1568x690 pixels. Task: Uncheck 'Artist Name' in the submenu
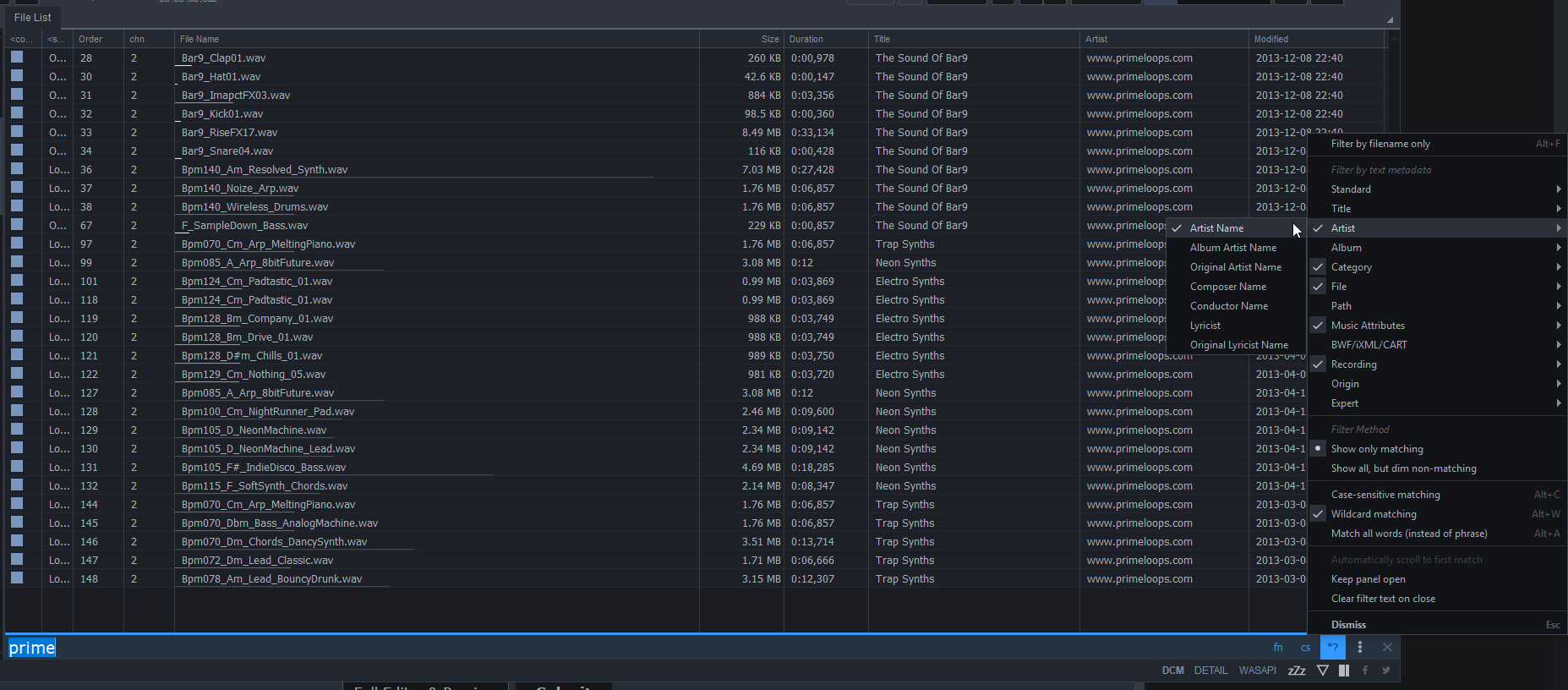pos(1216,228)
